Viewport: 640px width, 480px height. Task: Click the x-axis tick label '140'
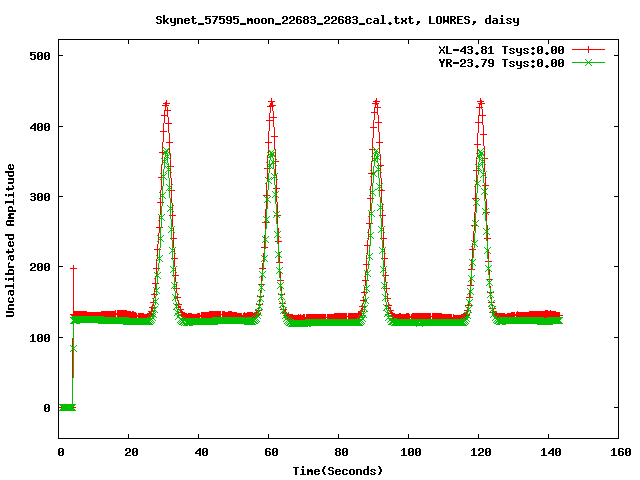coord(551,452)
